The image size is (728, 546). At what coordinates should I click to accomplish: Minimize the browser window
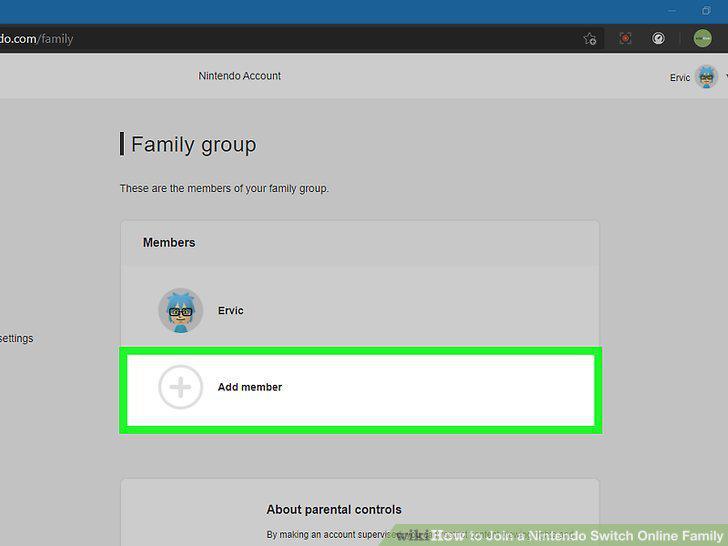pos(672,11)
